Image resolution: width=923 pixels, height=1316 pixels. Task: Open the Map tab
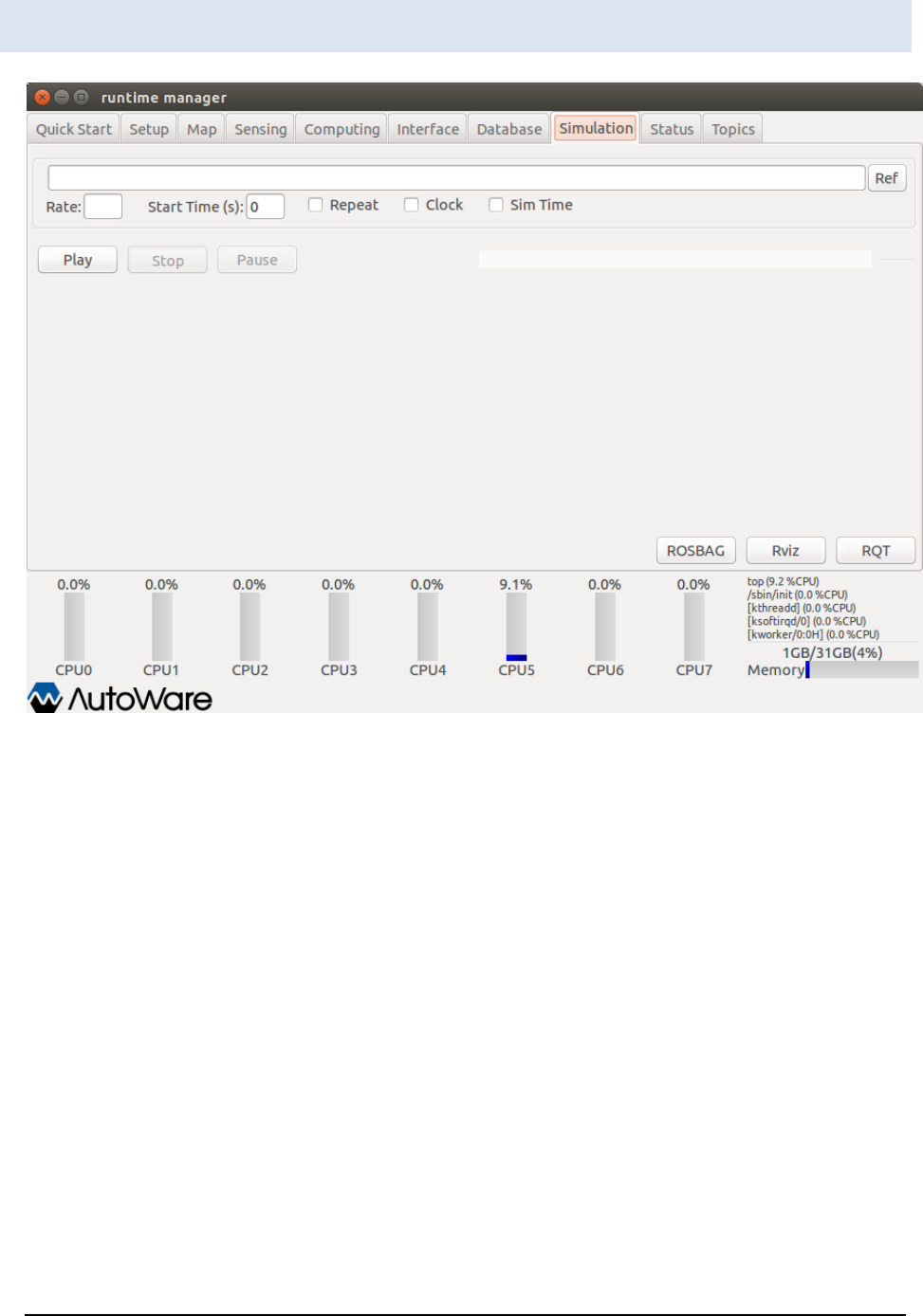pyautogui.click(x=201, y=129)
